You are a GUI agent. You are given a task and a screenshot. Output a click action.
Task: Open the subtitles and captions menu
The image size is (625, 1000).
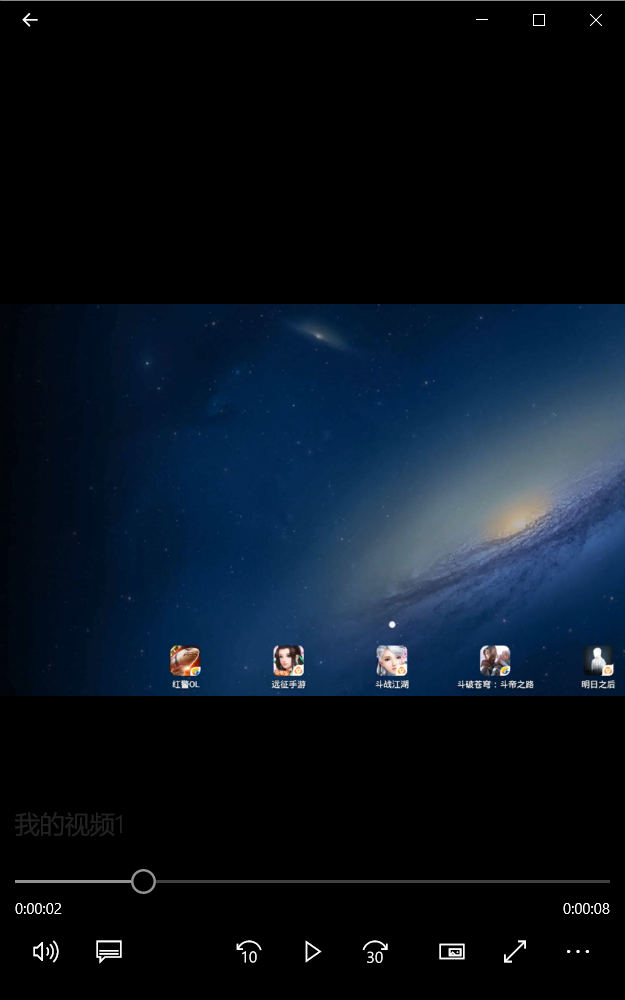point(109,952)
